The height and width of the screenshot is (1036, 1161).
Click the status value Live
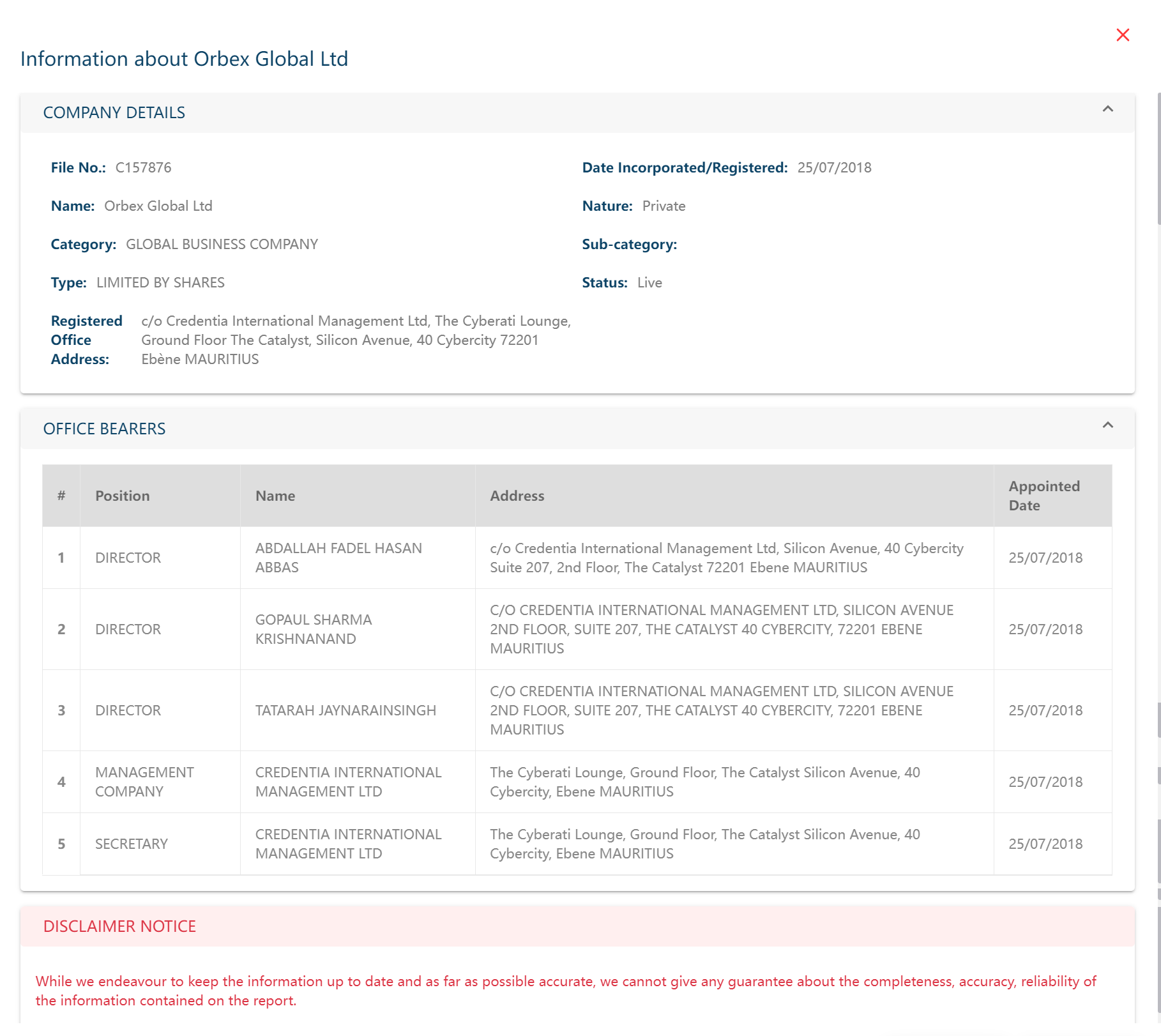[x=650, y=283]
